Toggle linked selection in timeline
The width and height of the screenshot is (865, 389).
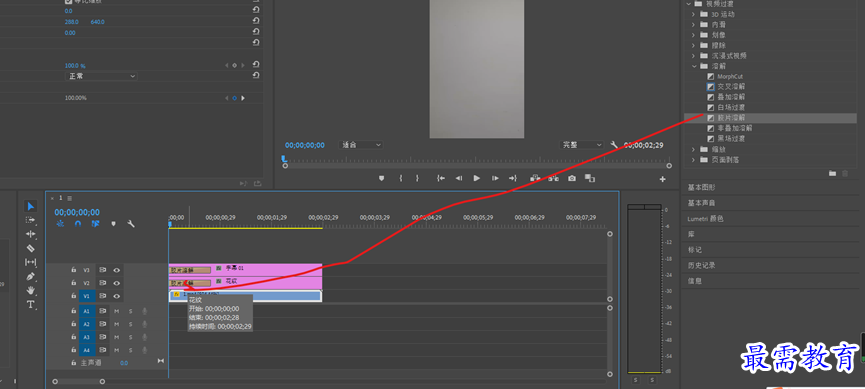[x=95, y=224]
